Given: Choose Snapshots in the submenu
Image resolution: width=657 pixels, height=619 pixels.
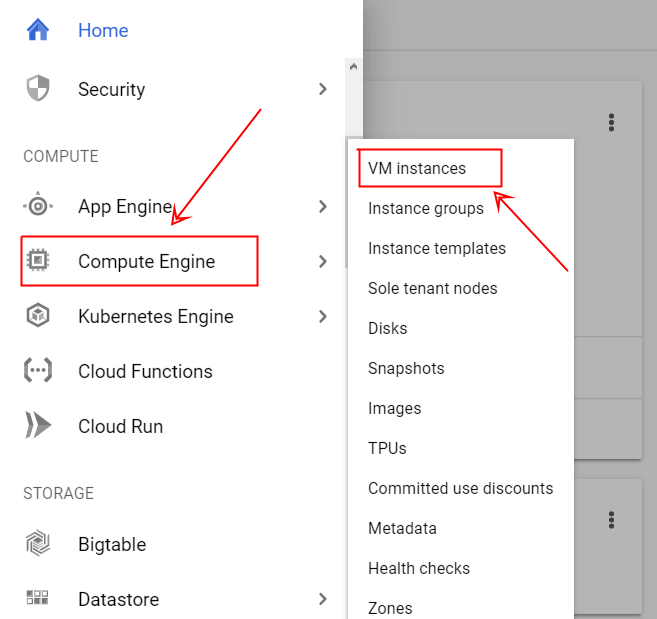Looking at the screenshot, I should pos(406,368).
